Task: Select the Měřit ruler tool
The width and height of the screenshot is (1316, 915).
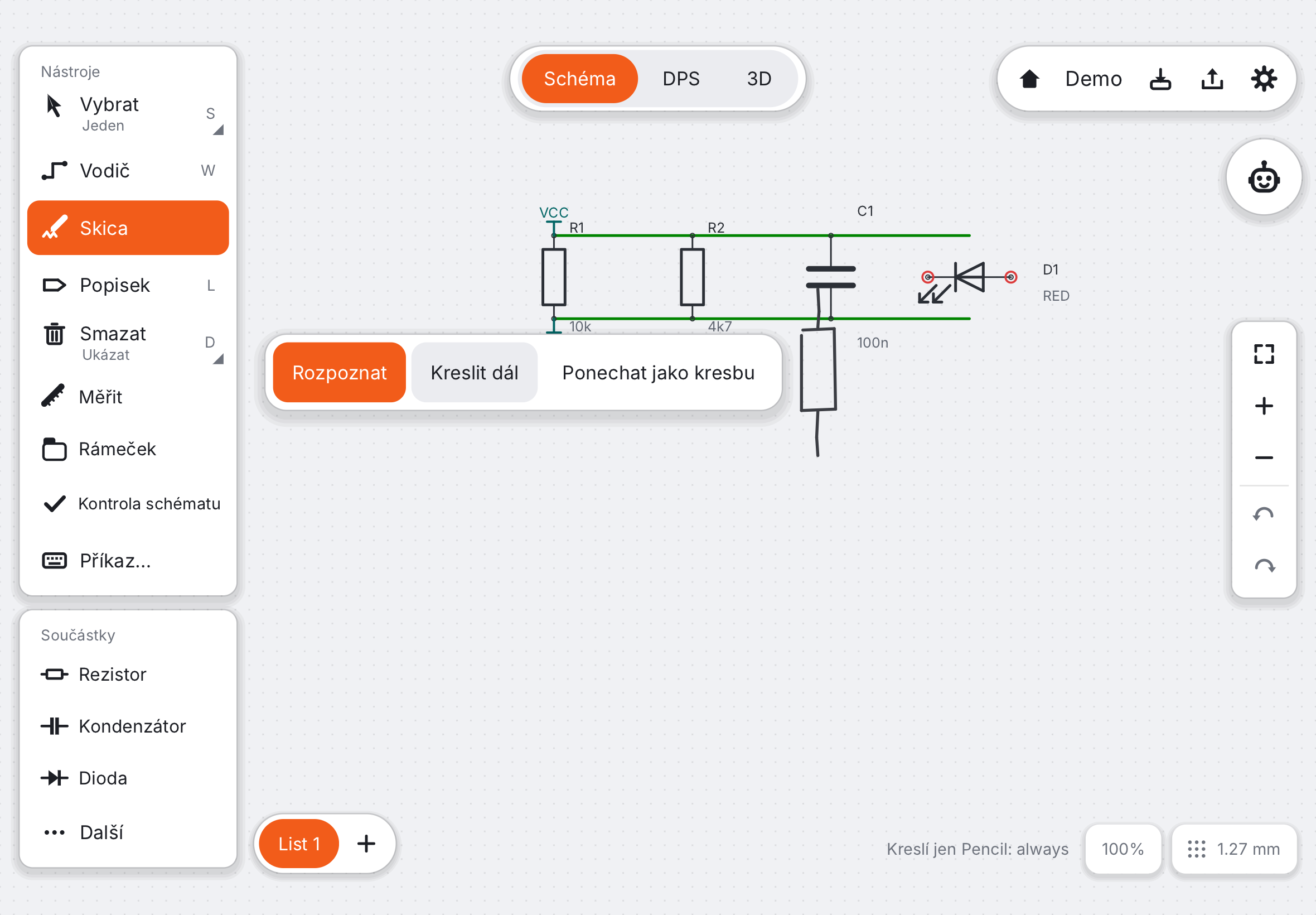Action: point(128,397)
